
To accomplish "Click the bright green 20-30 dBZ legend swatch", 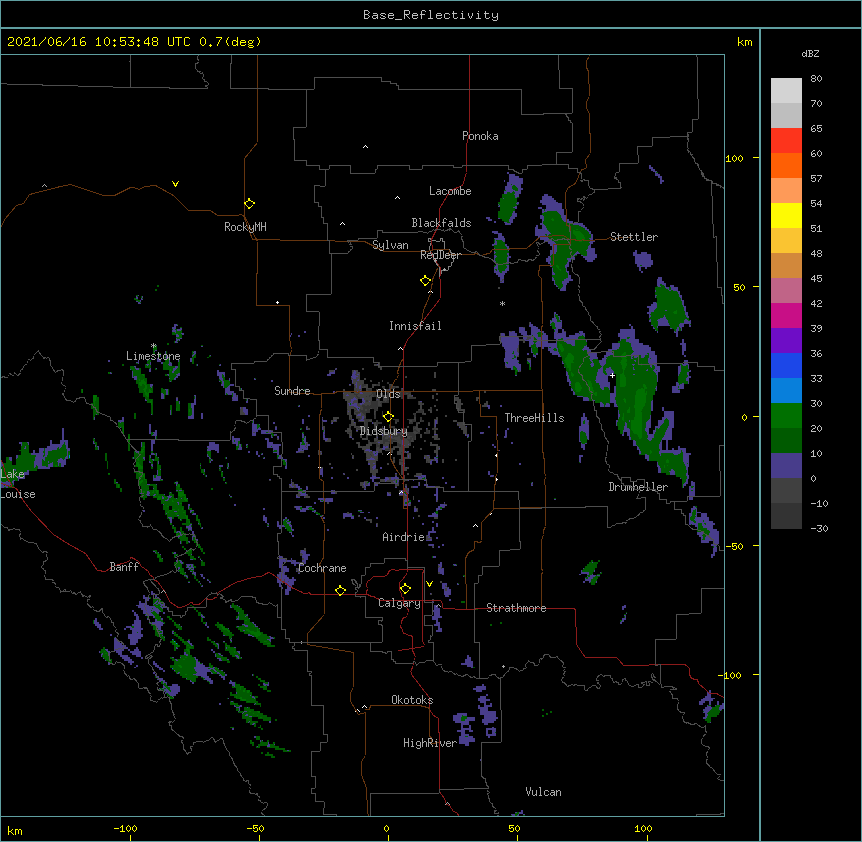I will 786,416.
